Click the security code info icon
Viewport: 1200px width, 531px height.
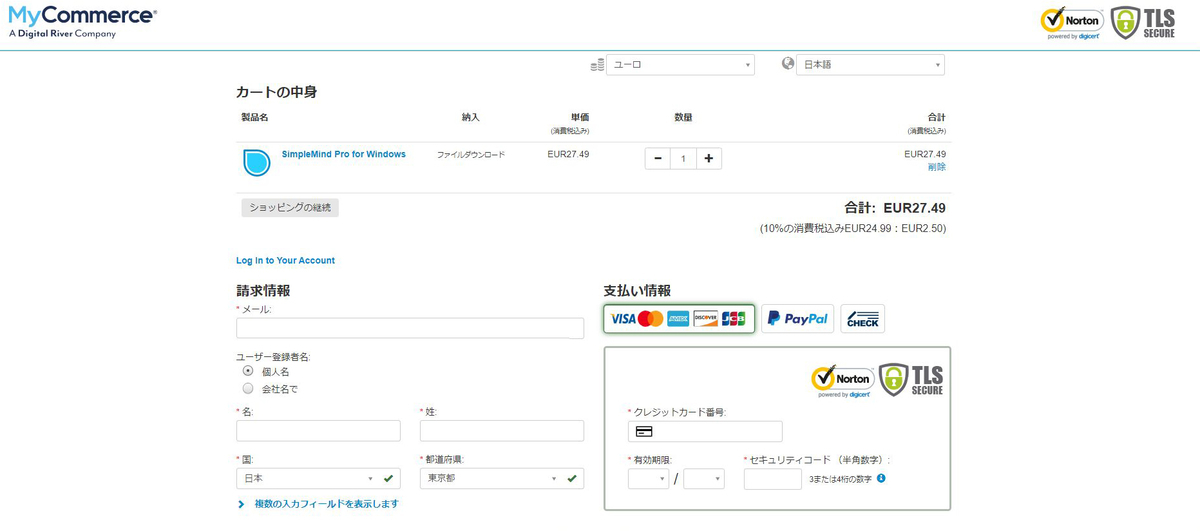tap(881, 479)
